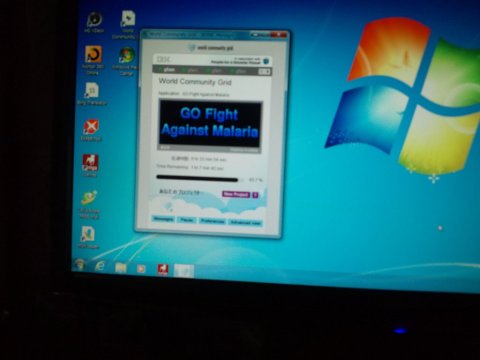Open Internet Explorer from the taskbar
The image size is (480, 360).
[100, 266]
